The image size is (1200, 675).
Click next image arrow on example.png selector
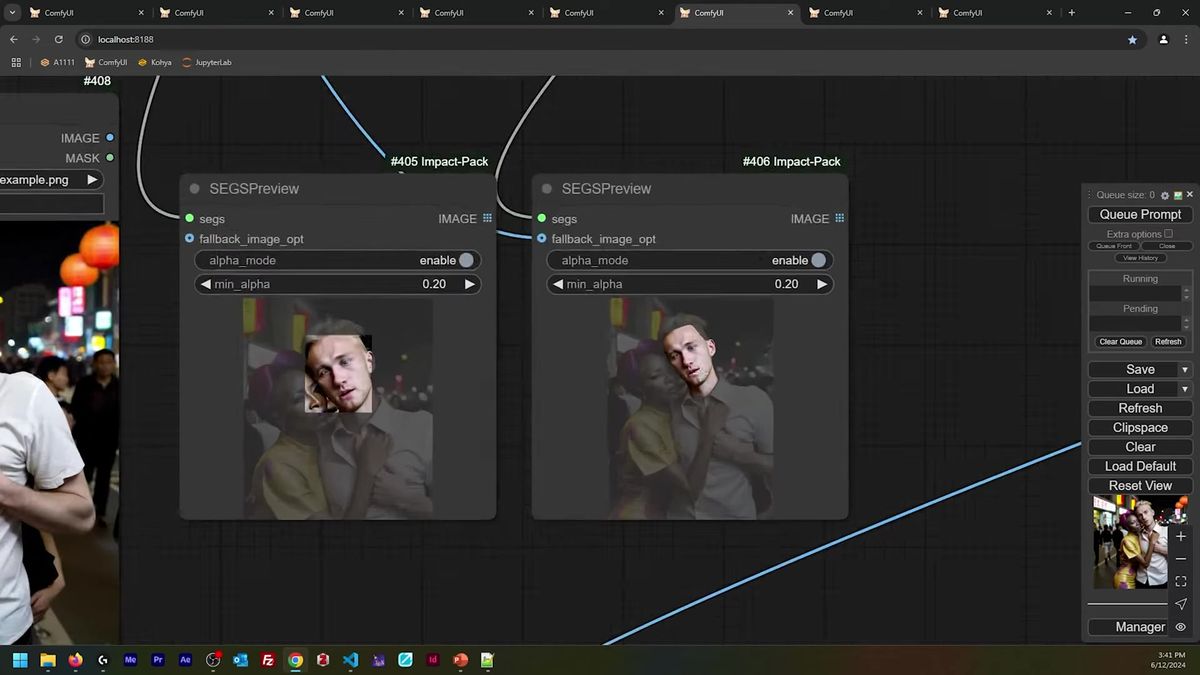tap(92, 180)
